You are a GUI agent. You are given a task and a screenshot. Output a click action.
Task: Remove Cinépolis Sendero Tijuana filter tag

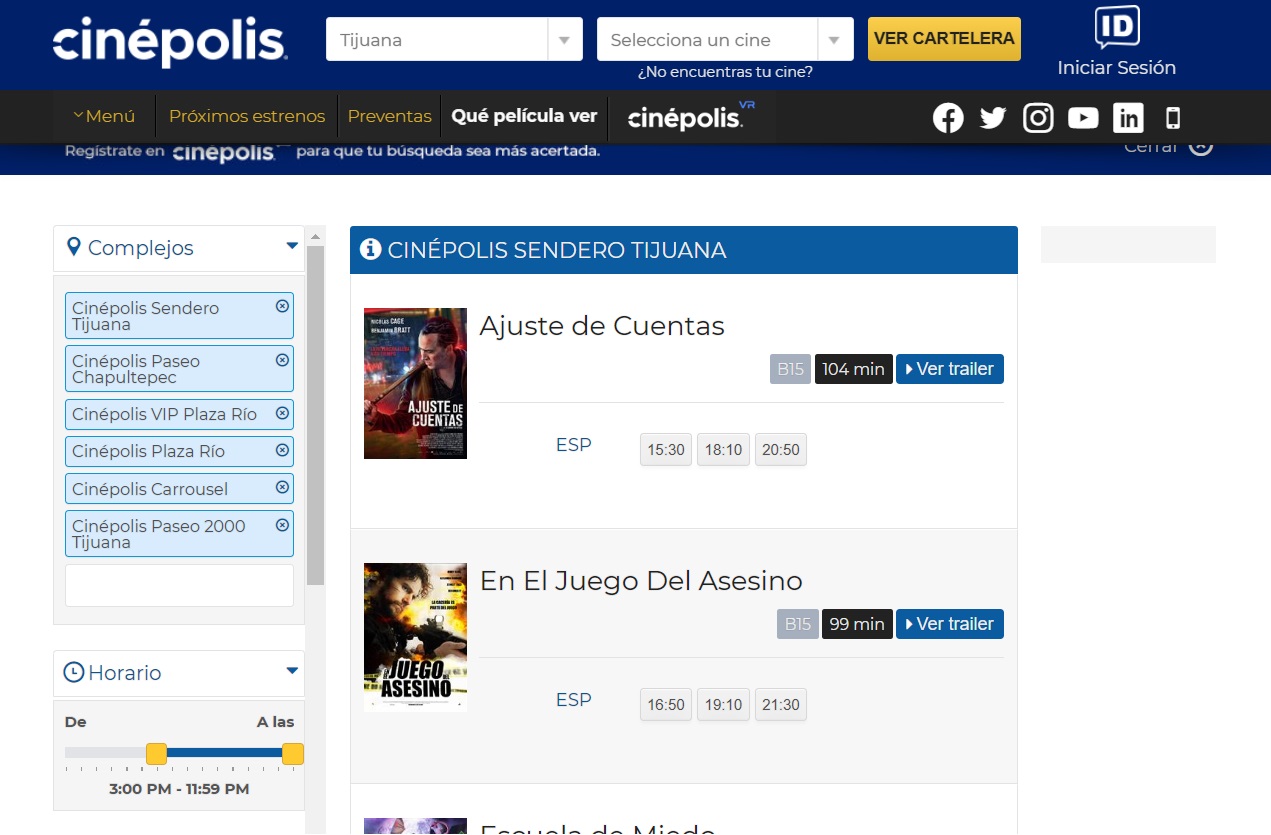(x=282, y=306)
